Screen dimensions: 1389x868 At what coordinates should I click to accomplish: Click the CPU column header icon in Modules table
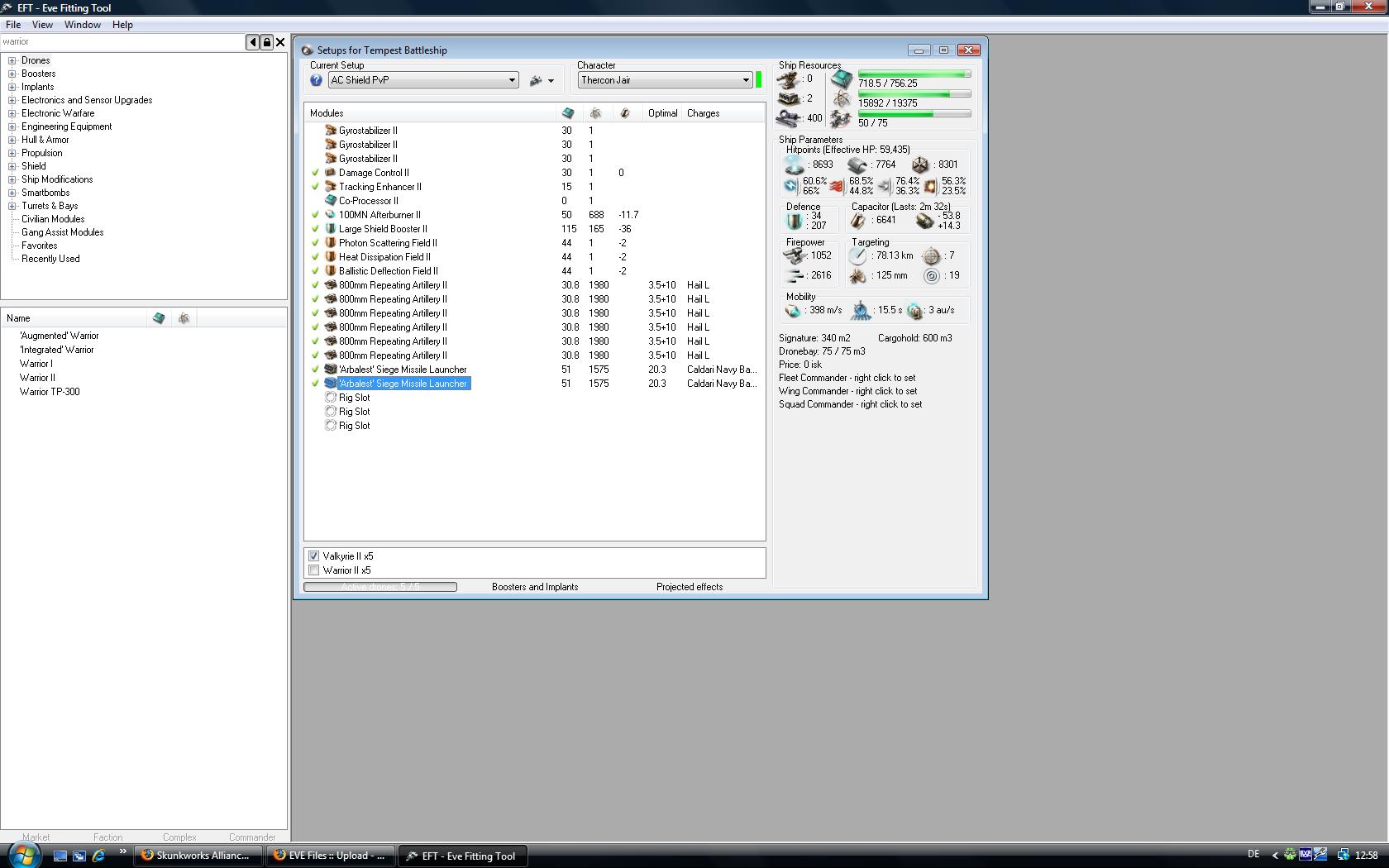(x=568, y=113)
